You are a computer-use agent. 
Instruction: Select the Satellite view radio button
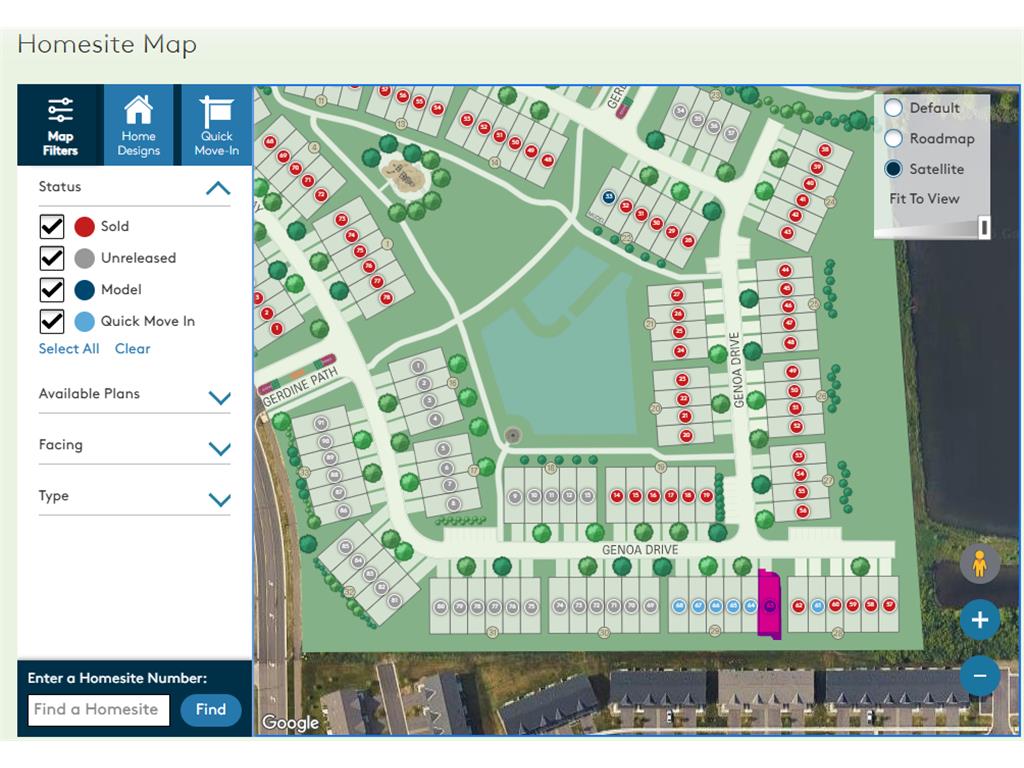click(x=893, y=169)
